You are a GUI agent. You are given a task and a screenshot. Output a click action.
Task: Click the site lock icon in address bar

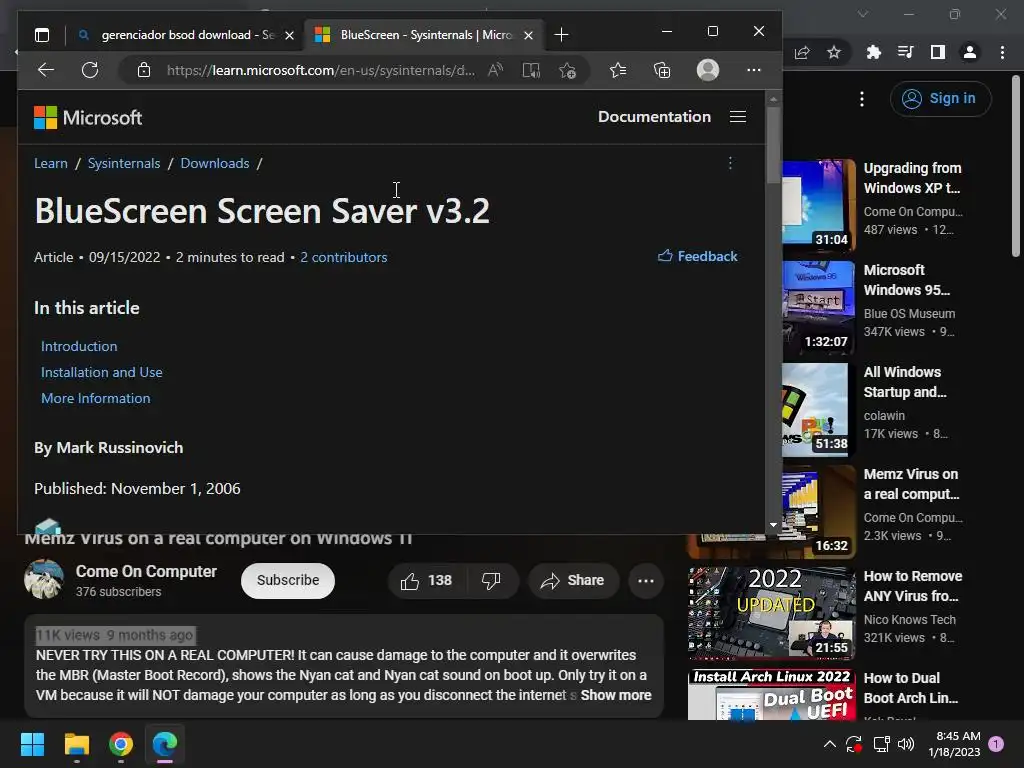tap(144, 70)
